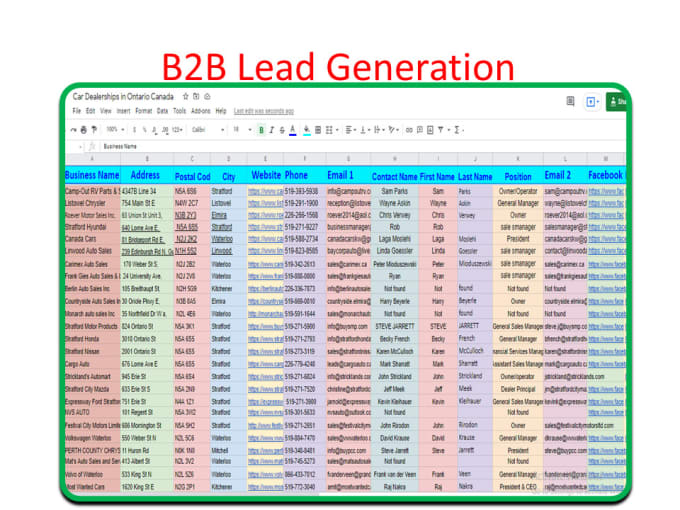Format as currency with the dollar icon
This screenshot has width=680, height=510.
134,130
